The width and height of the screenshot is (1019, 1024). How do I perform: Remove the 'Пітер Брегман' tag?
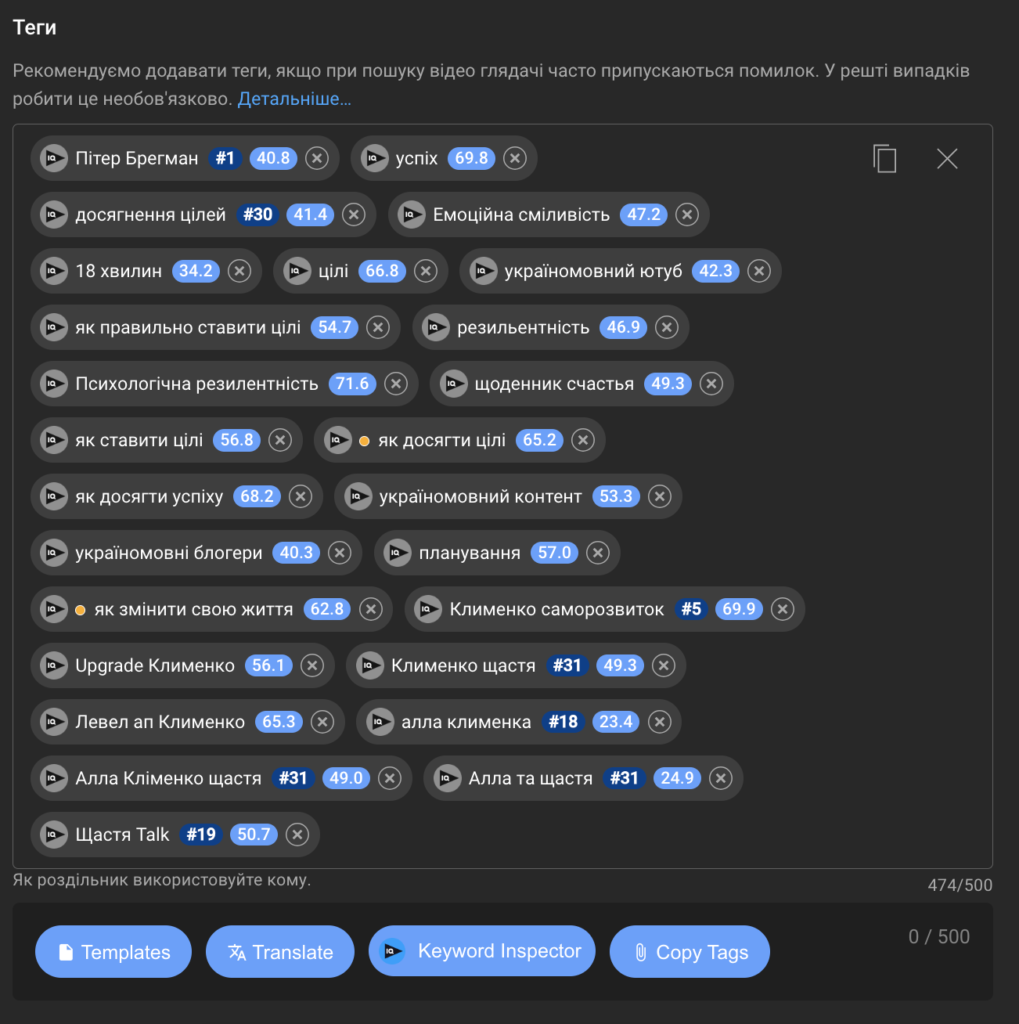(x=316, y=158)
